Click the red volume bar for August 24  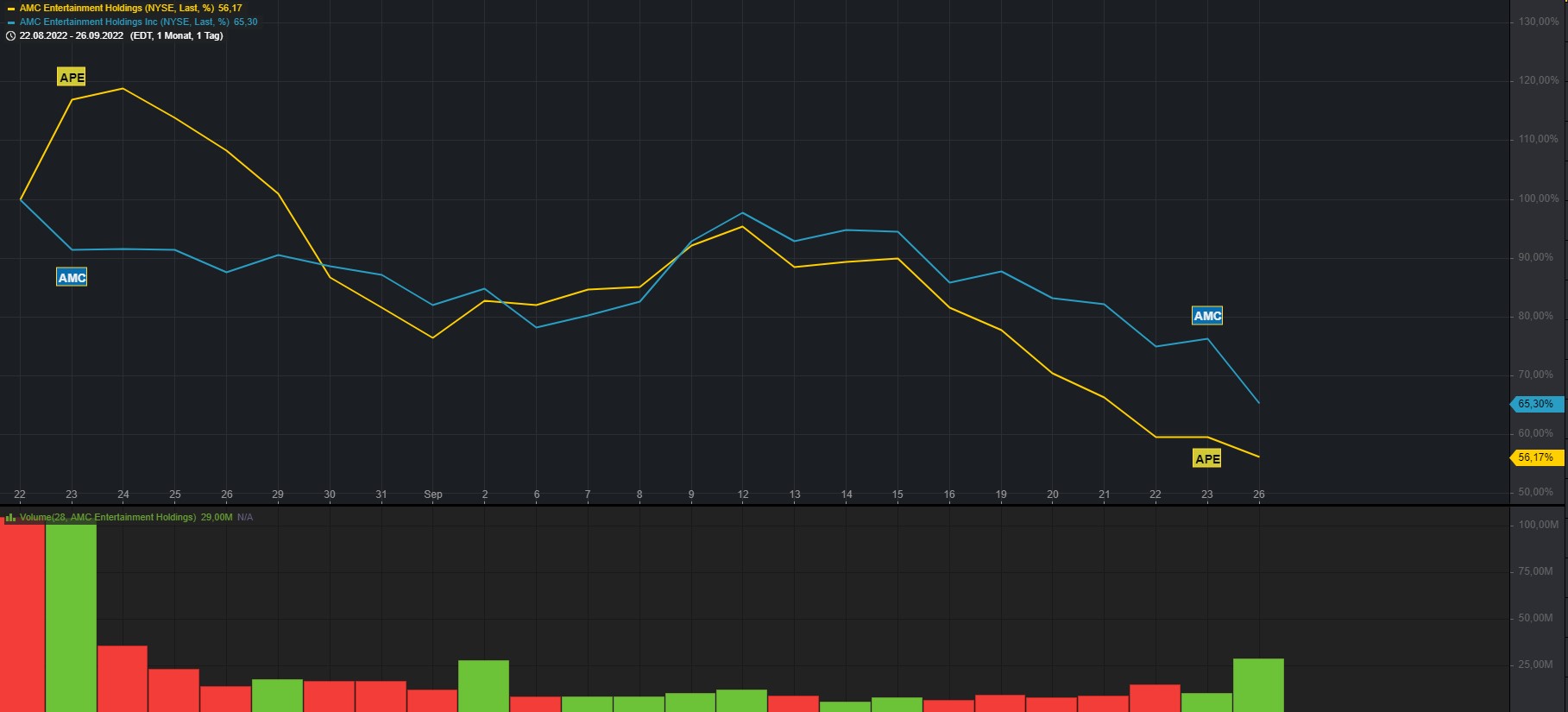(x=123, y=678)
